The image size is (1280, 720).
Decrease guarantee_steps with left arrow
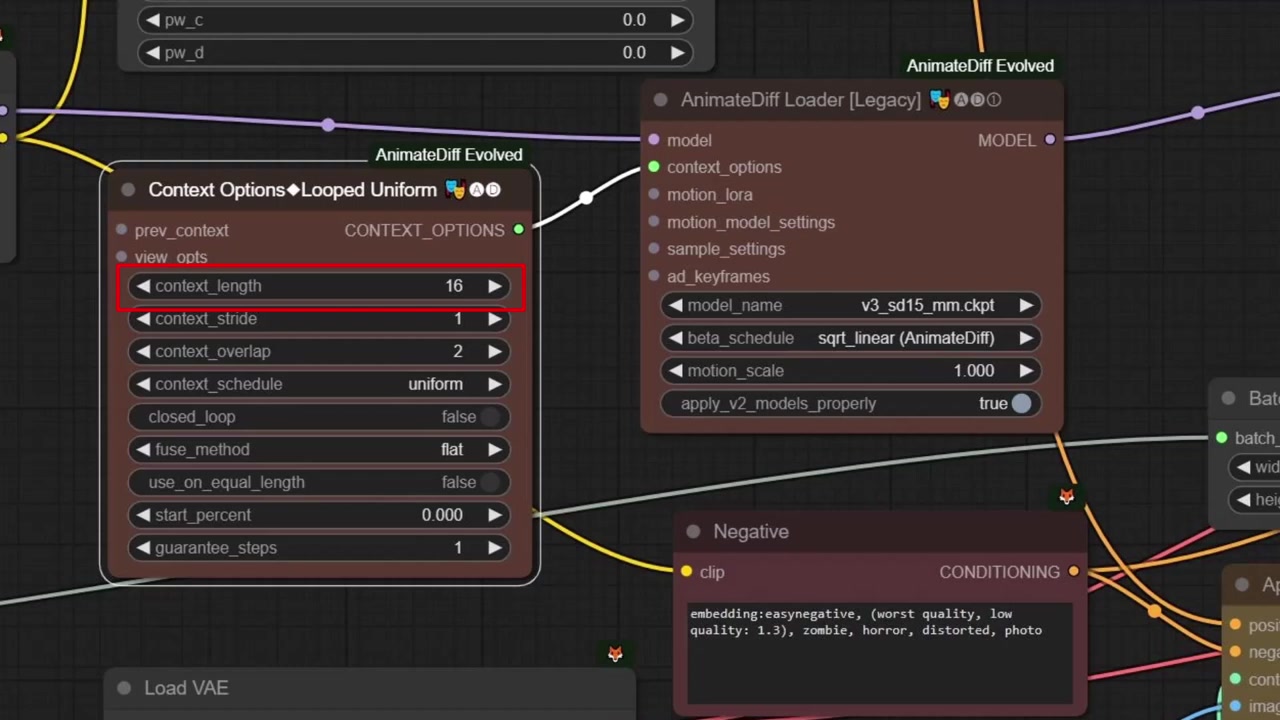143,548
